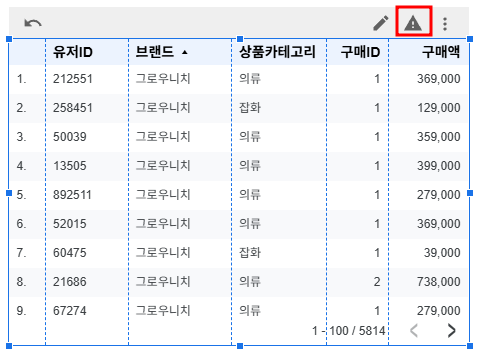Select user ID cell 258451

[73, 108]
